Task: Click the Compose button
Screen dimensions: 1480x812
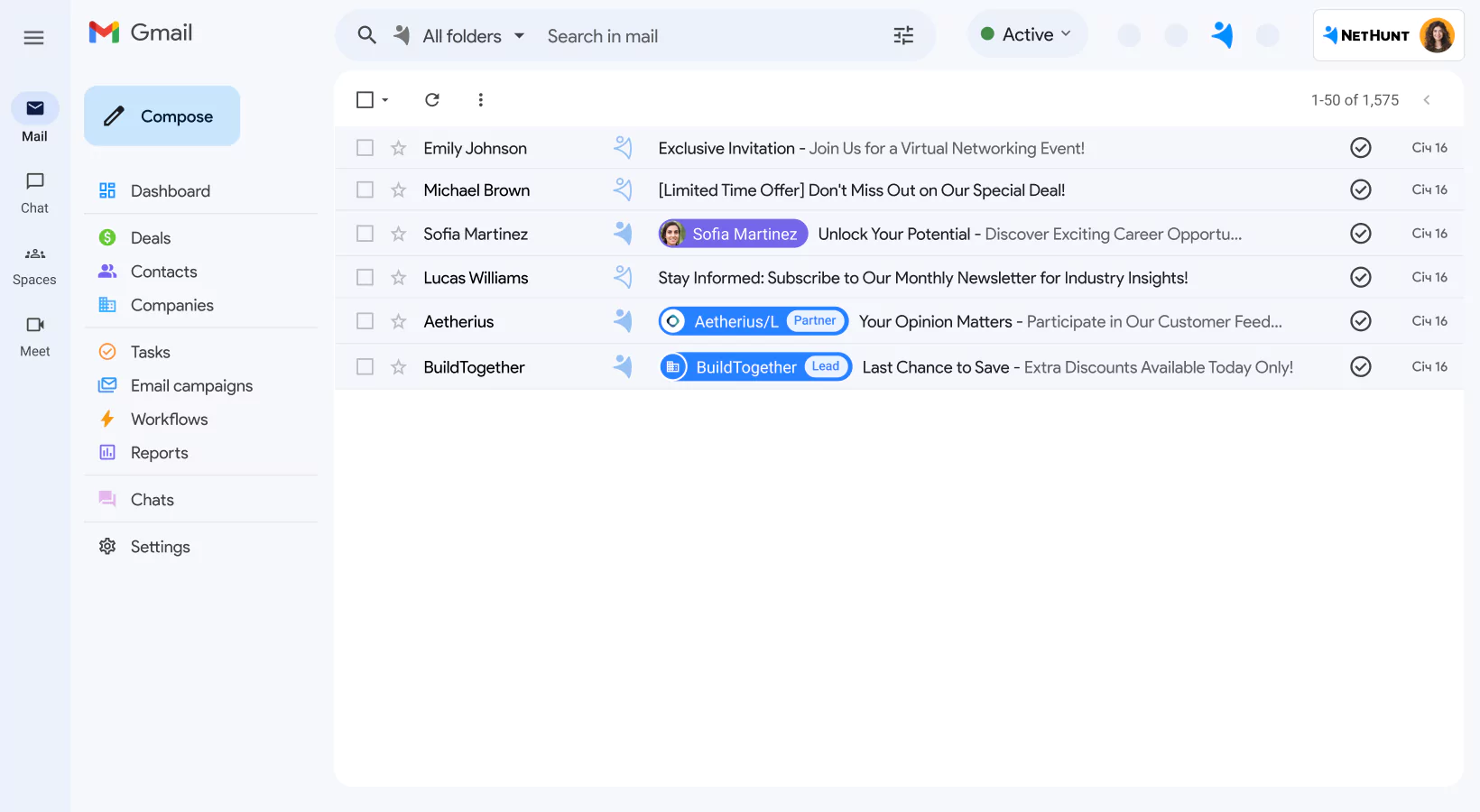Action: coord(162,115)
